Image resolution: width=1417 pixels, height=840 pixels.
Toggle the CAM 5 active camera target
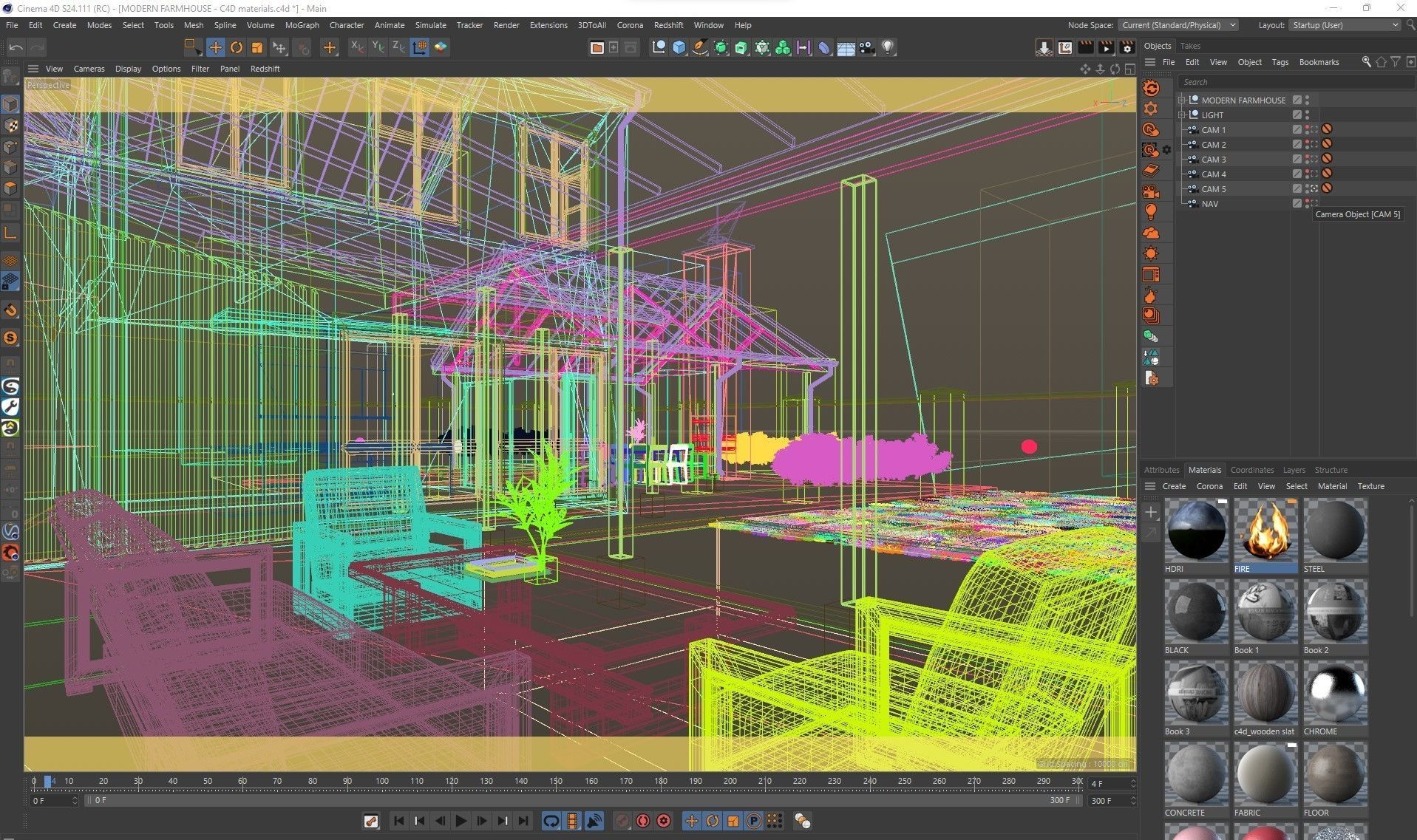click(1315, 188)
